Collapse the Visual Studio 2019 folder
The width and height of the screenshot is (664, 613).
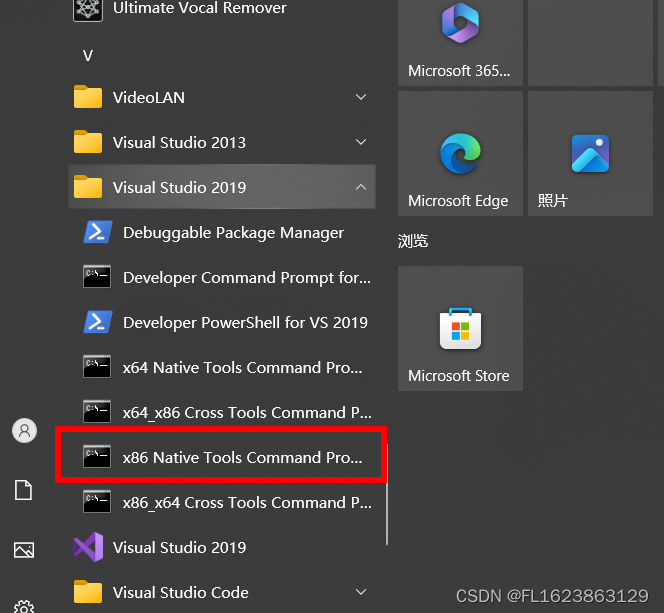click(221, 187)
